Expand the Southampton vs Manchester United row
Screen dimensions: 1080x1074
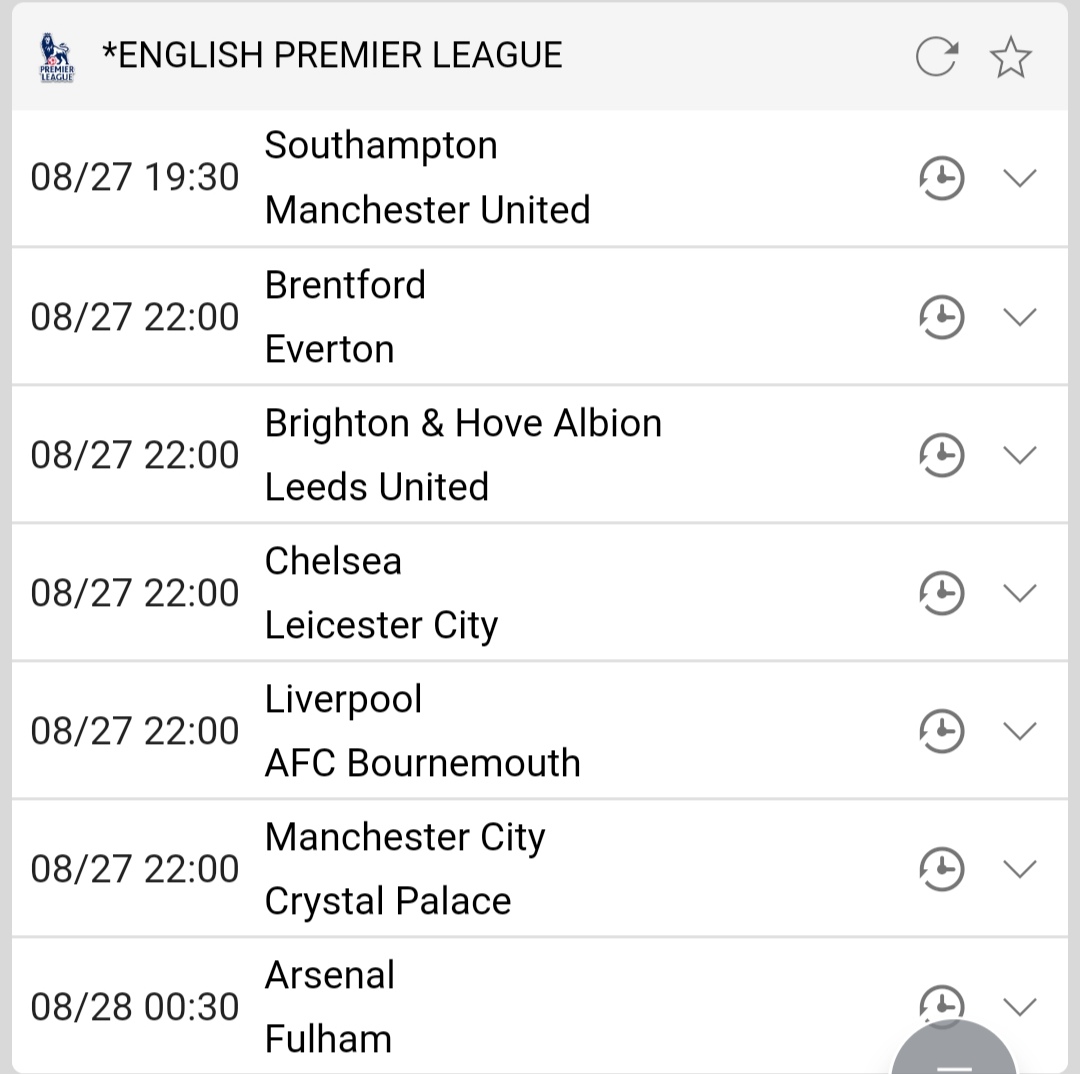point(1019,179)
